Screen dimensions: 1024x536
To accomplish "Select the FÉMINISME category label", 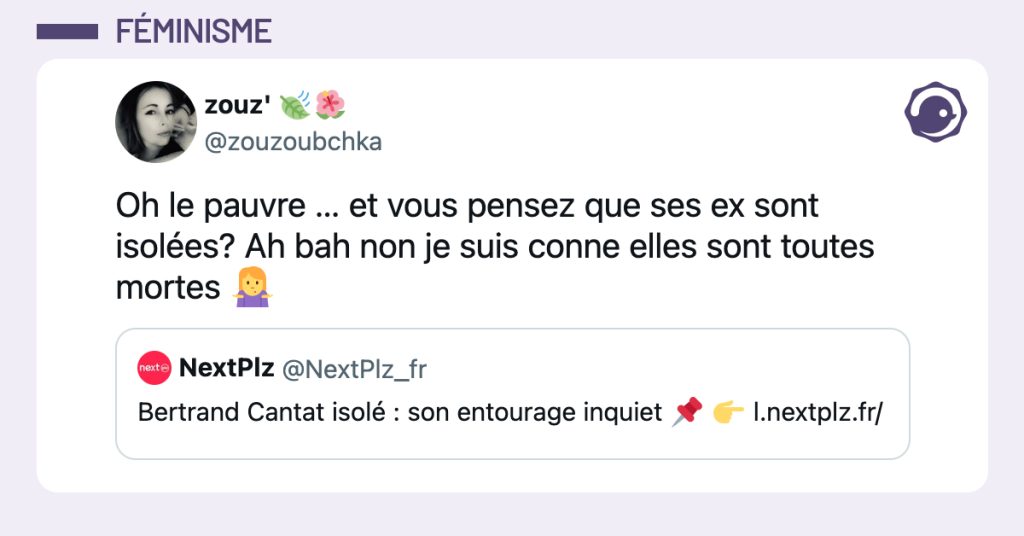I will [193, 31].
